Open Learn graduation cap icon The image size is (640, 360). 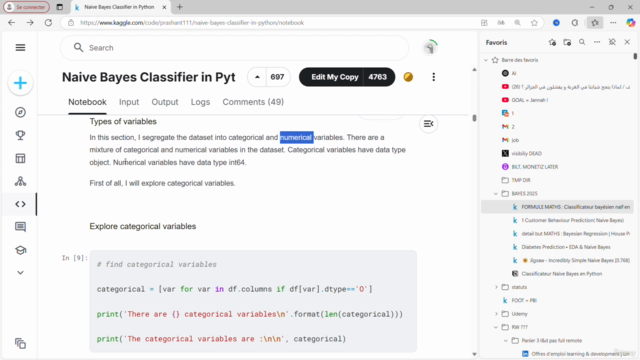(x=20, y=250)
